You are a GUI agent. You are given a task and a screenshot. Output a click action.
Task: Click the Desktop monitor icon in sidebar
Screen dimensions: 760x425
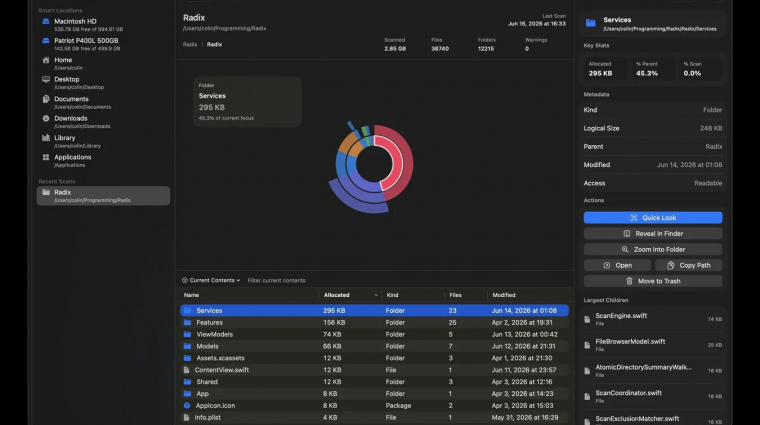point(46,79)
